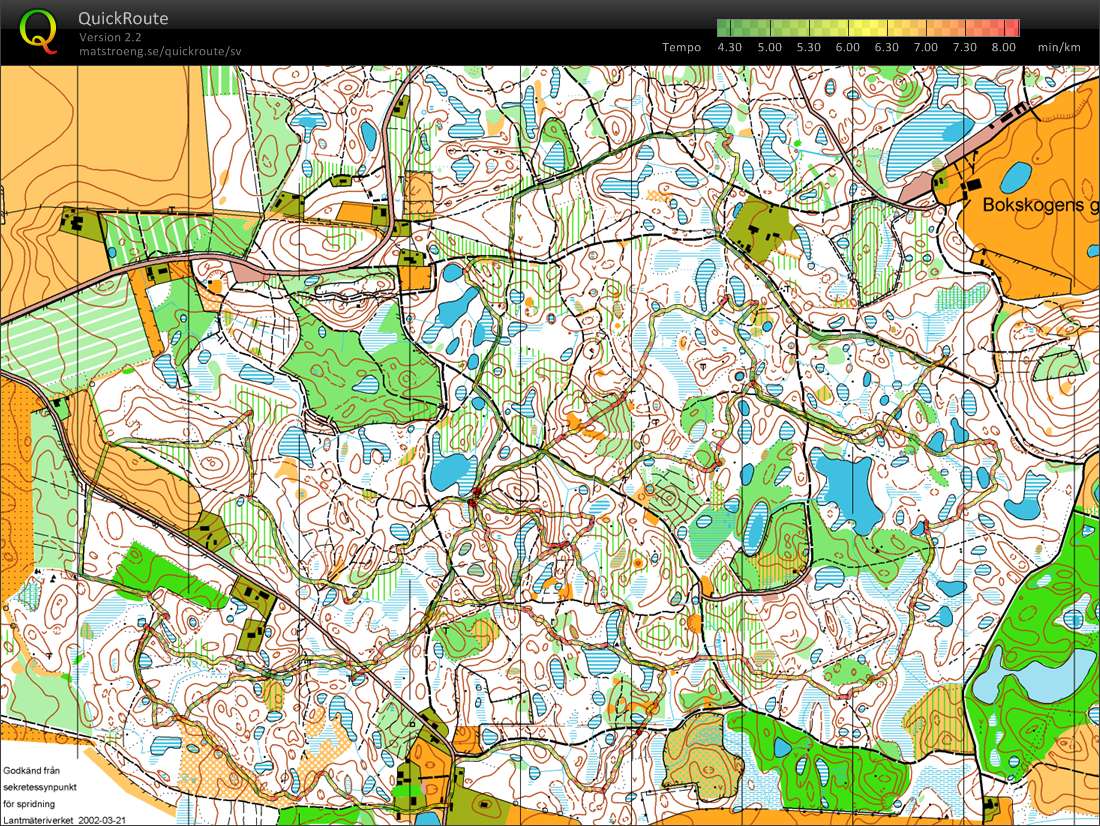Open the matstroeng.se/quickroute/sv link
The width and height of the screenshot is (1100, 826).
point(160,51)
